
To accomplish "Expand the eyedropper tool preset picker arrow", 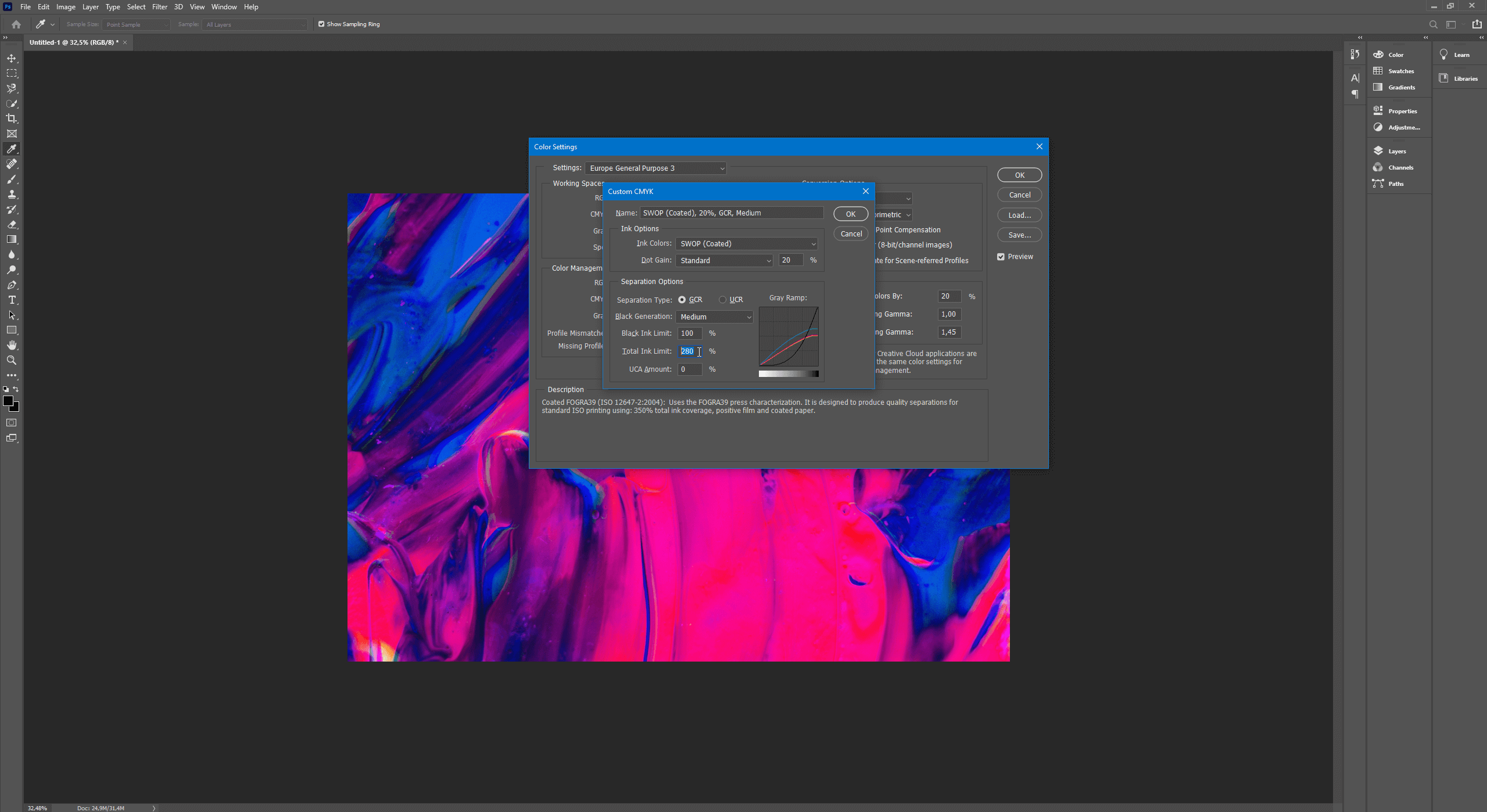I will click(x=52, y=24).
